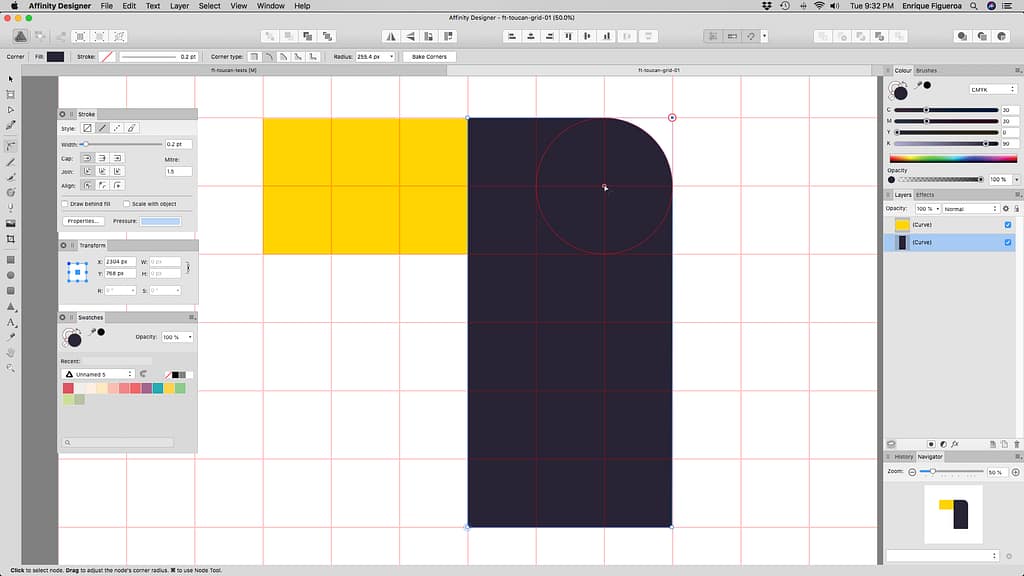Choose the Pen tool from the toolbar
1024x576 pixels.
[11, 124]
